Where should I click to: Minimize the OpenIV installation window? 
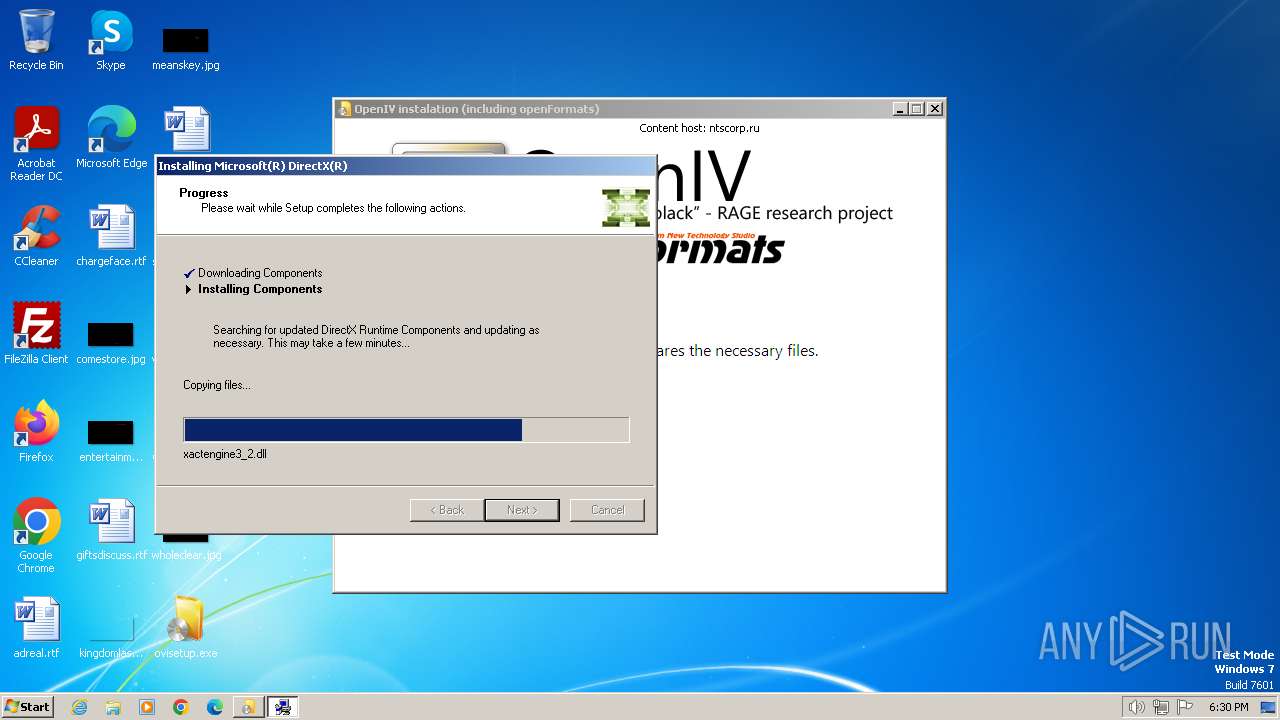coord(900,109)
